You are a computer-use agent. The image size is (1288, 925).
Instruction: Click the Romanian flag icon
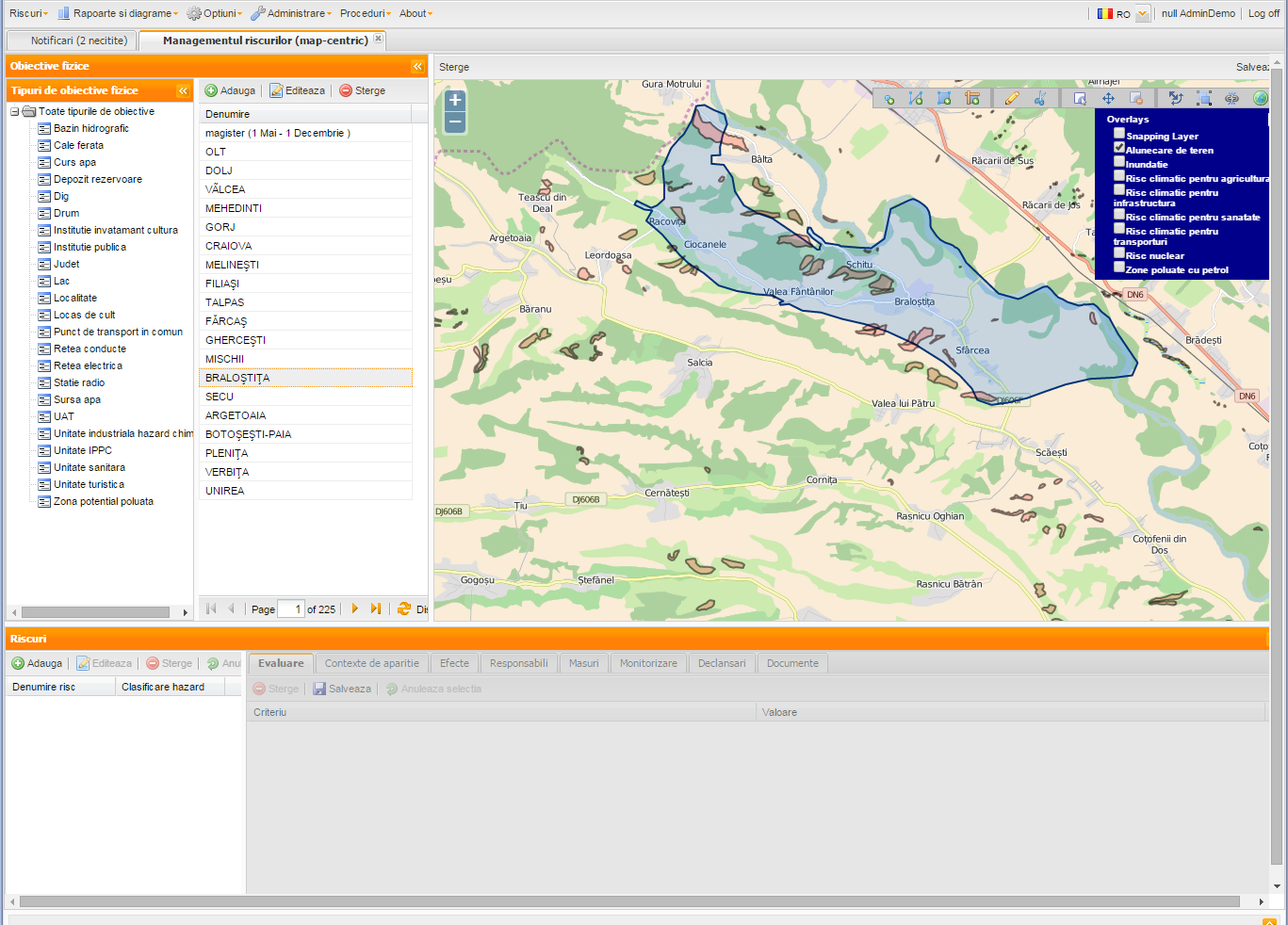point(1105,13)
